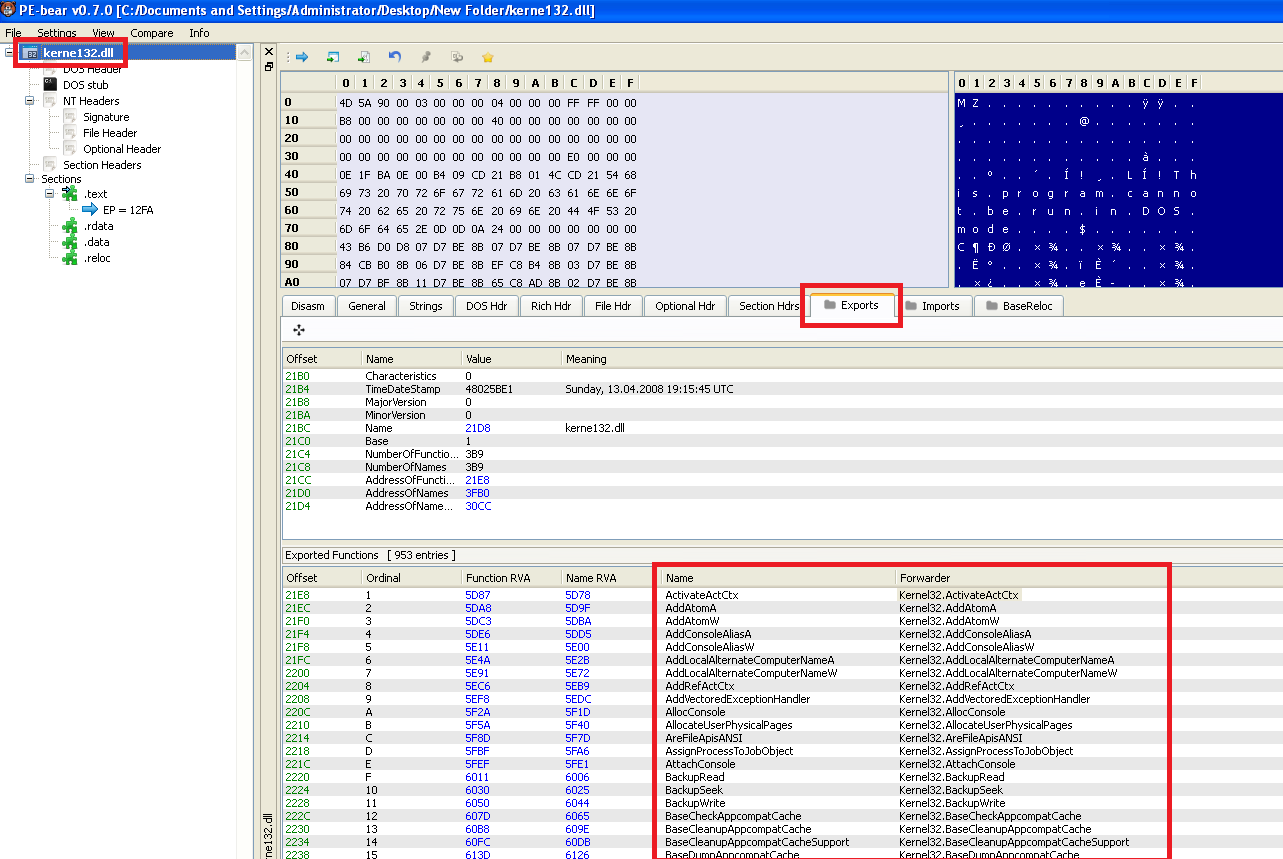Click the .rdata section puzzle icon
This screenshot has width=1283, height=859.
pyautogui.click(x=70, y=226)
